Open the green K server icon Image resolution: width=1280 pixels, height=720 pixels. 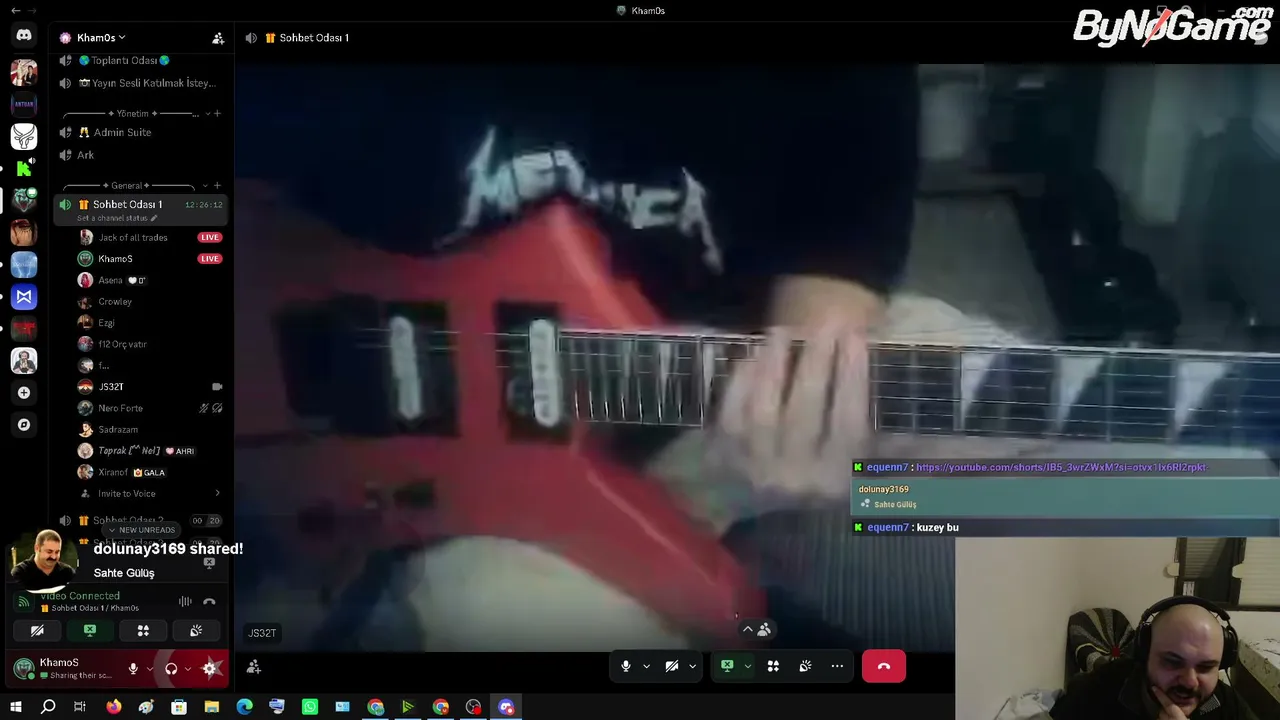24,168
